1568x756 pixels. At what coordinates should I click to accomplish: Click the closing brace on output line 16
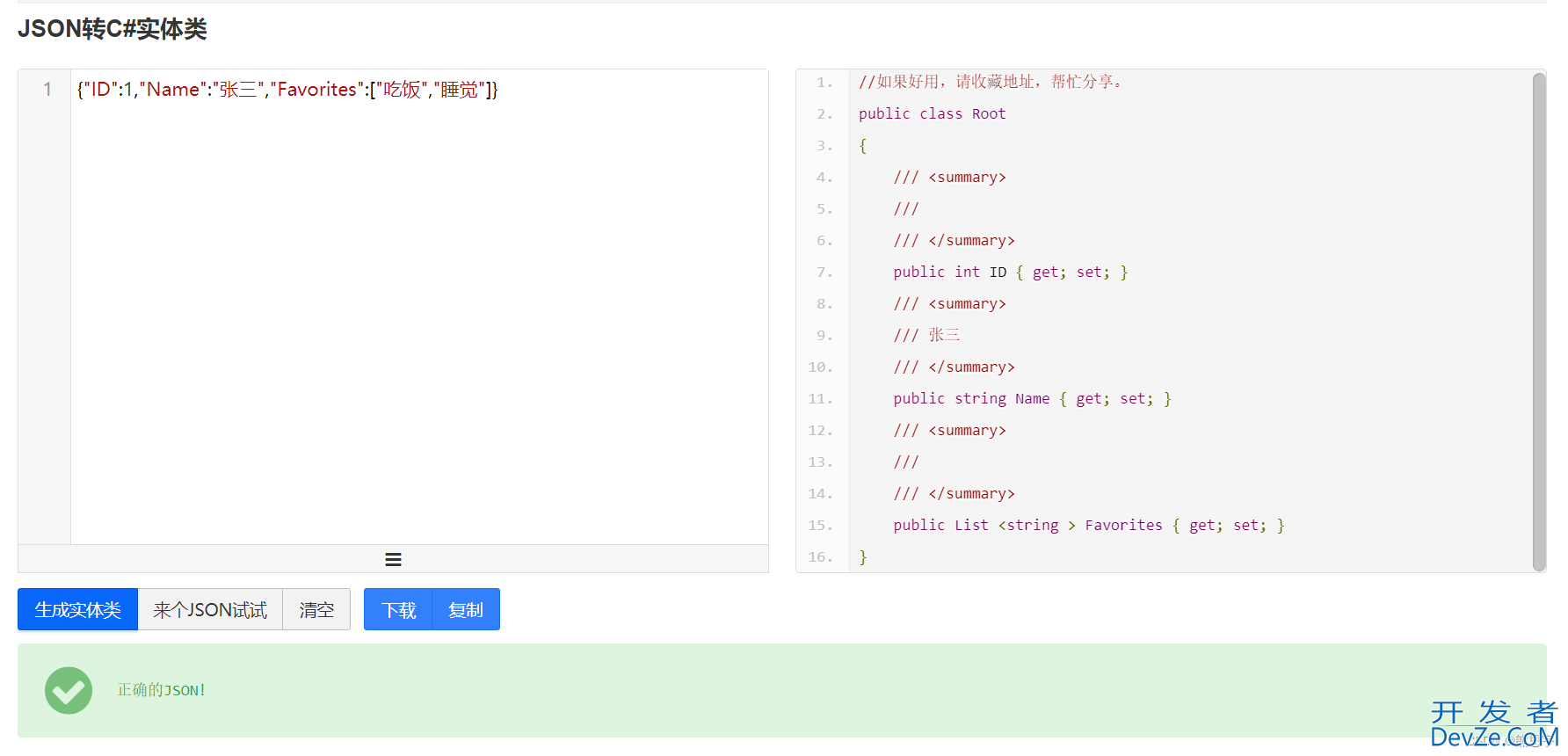click(x=863, y=556)
